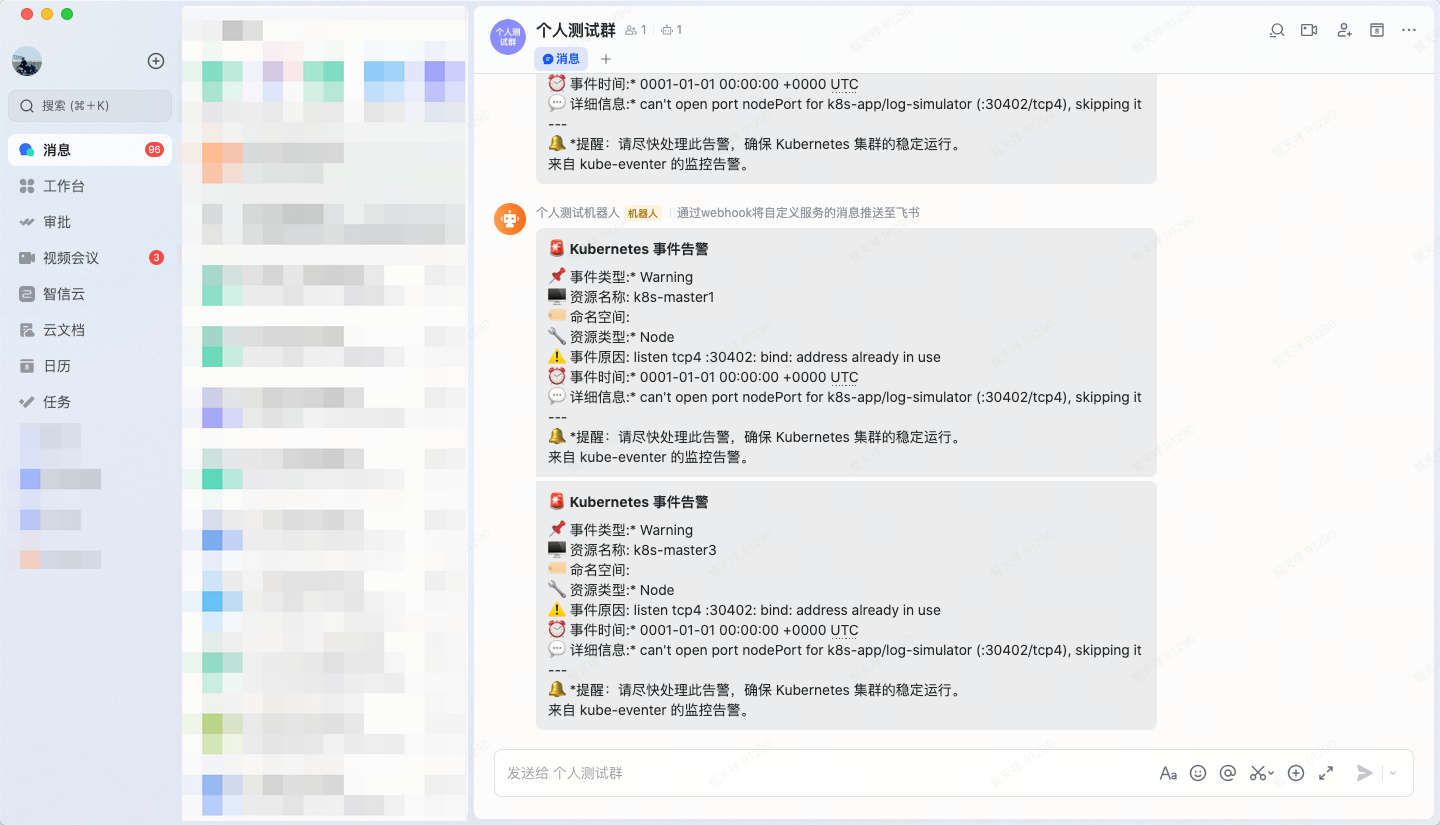Viewport: 1440px width, 825px height.
Task: Click the scissors screenshot tool
Action: (x=1259, y=773)
